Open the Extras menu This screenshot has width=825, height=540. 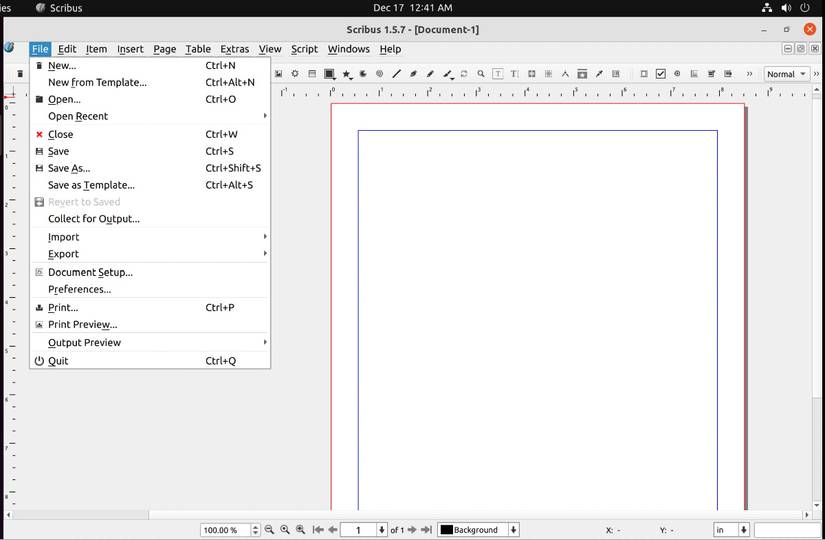pos(235,49)
